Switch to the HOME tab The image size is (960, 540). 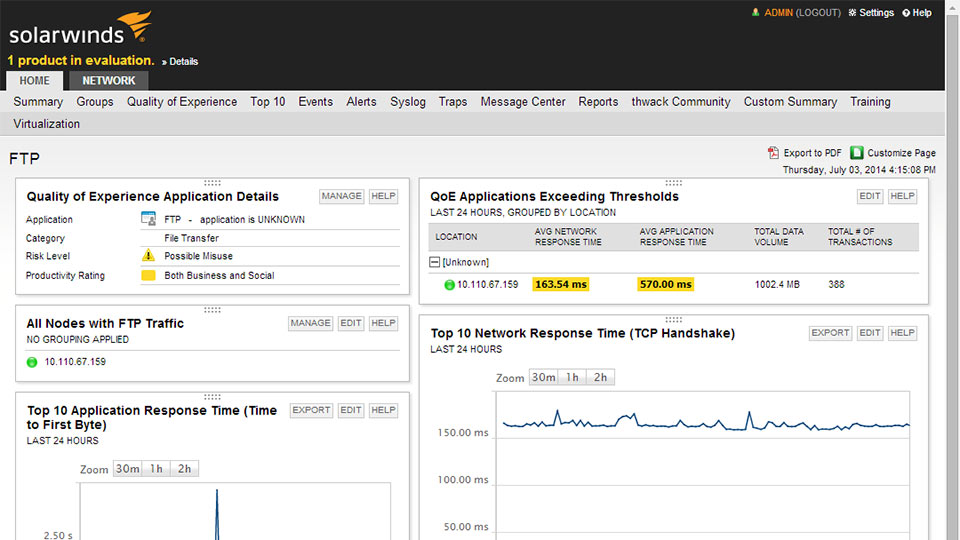pyautogui.click(x=34, y=81)
